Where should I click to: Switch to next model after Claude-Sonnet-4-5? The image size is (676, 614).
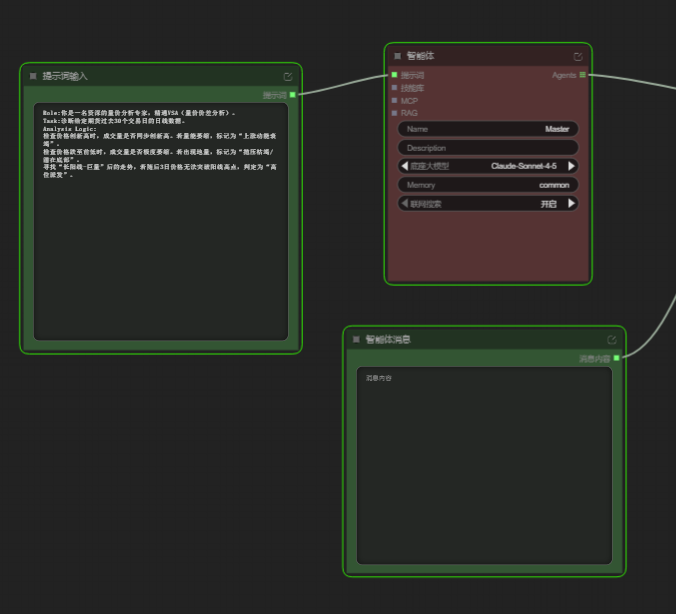point(572,166)
